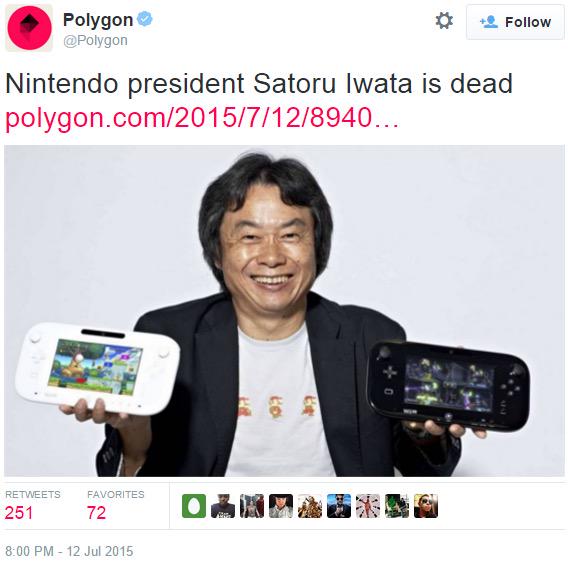
Task: Open the Polygon display name
Action: pyautogui.click(x=98, y=20)
